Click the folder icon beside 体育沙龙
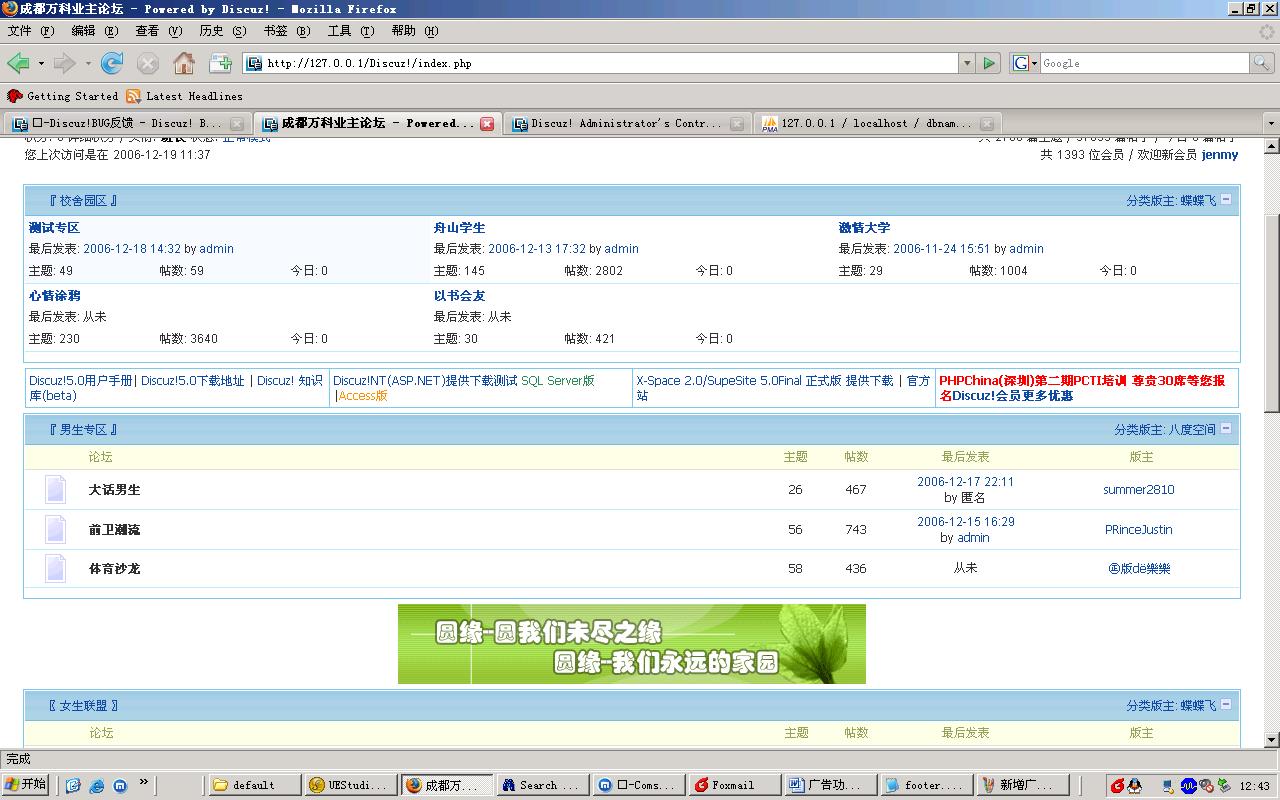 coord(55,568)
